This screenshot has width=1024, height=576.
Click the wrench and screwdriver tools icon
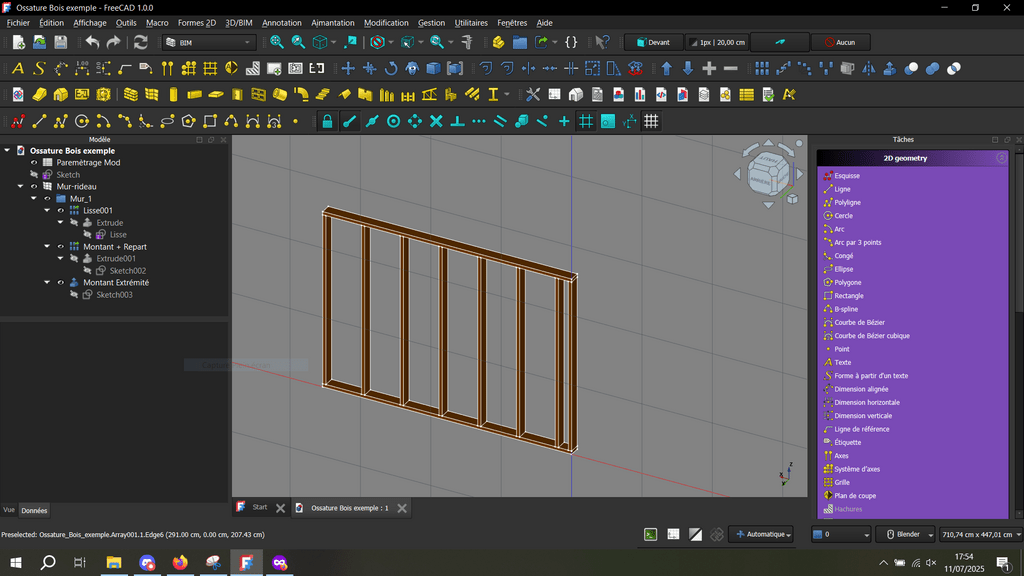(533, 95)
